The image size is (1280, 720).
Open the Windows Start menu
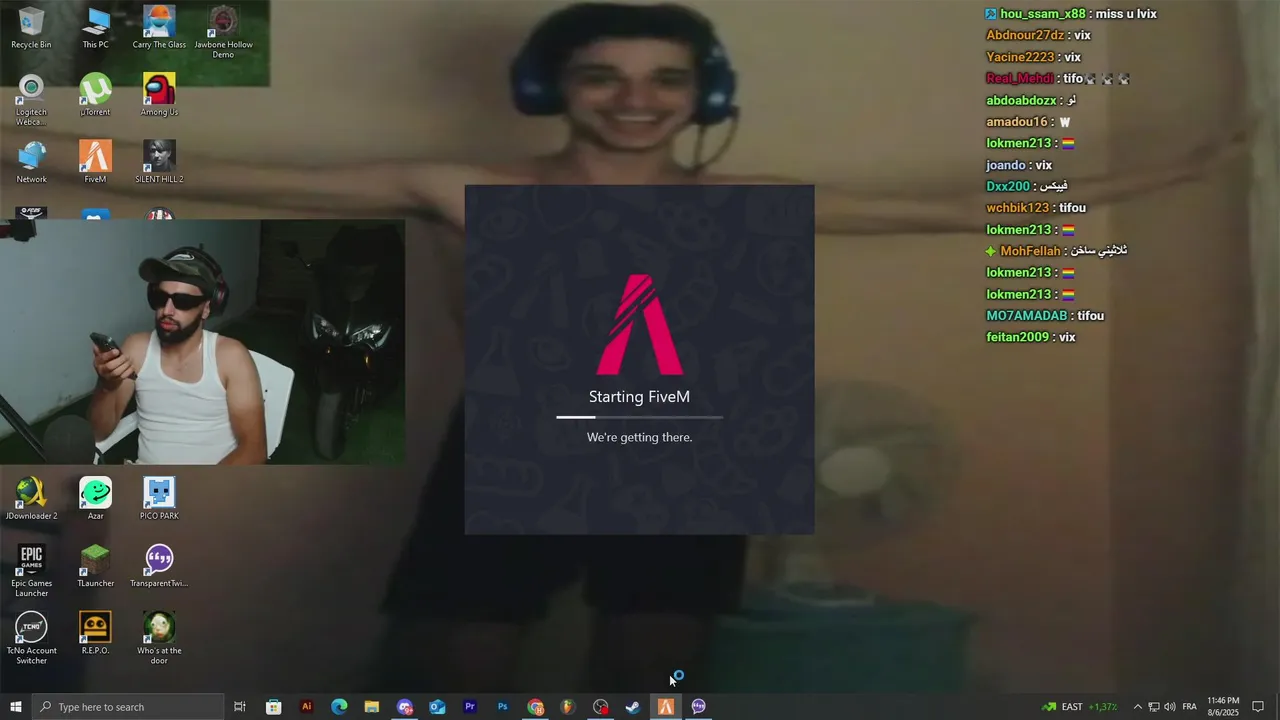[15, 707]
